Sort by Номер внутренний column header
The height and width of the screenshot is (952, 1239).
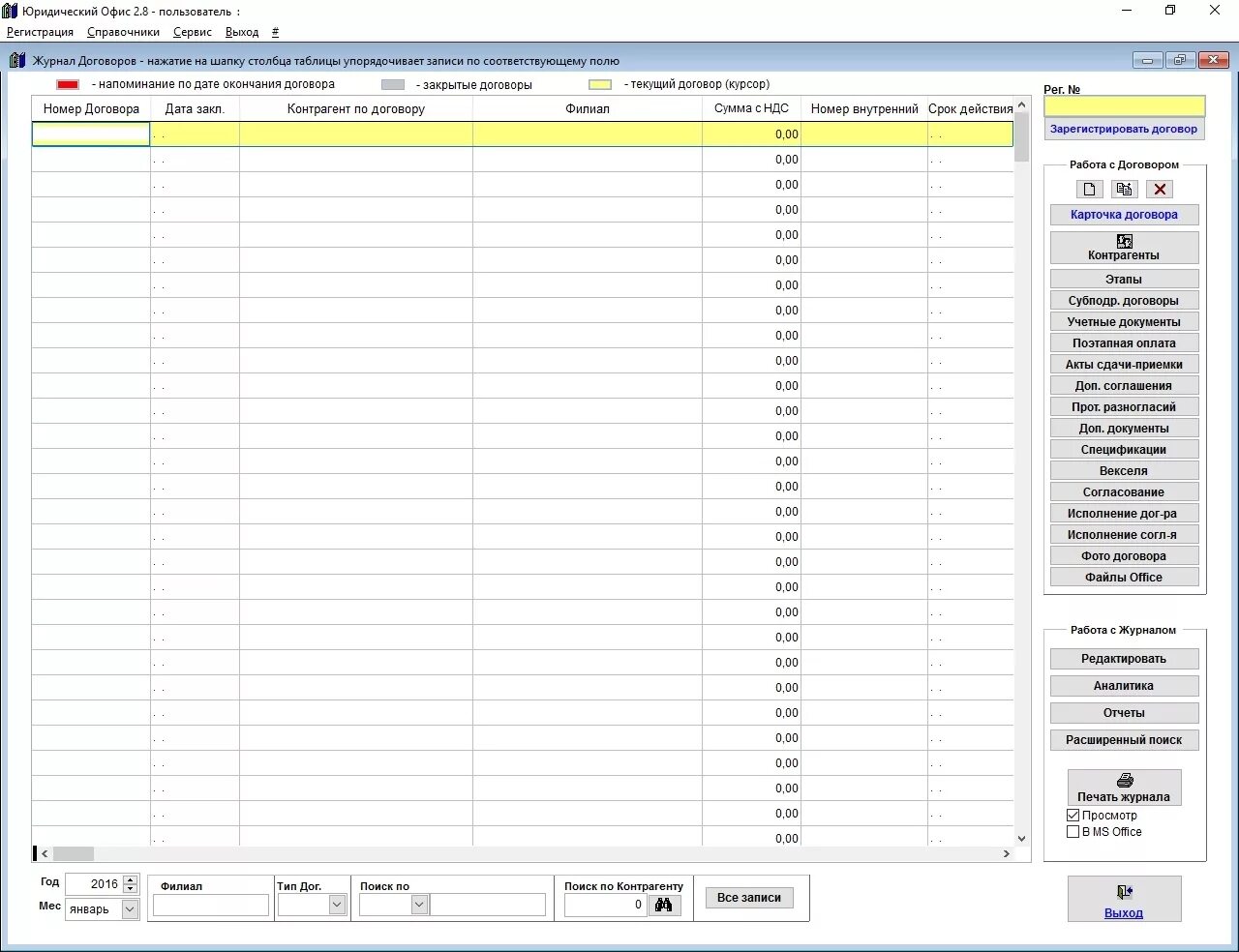(x=864, y=108)
